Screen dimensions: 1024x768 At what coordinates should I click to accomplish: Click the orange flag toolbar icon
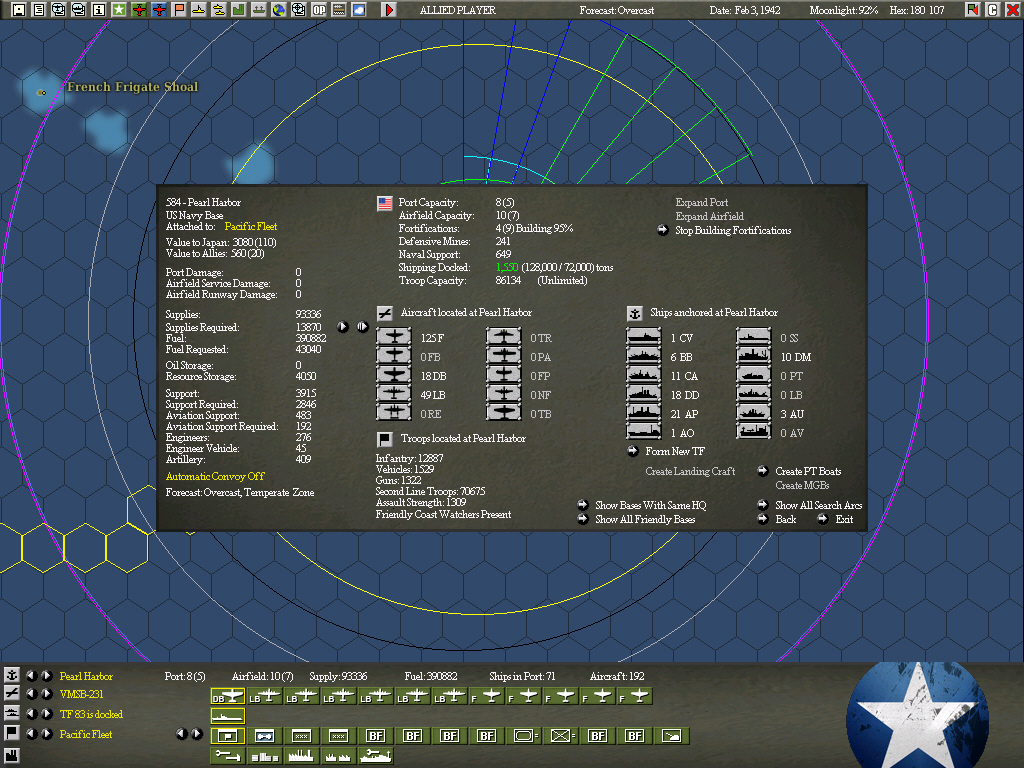179,10
